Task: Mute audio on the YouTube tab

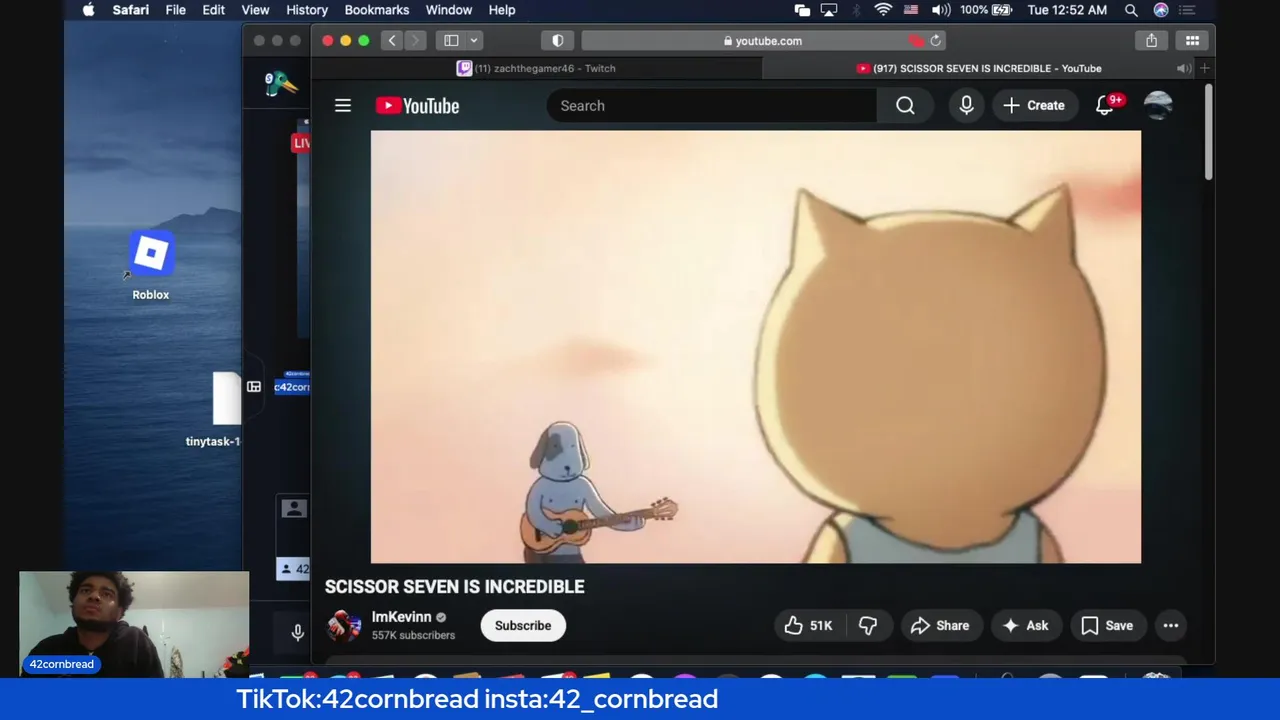Action: [x=1183, y=68]
